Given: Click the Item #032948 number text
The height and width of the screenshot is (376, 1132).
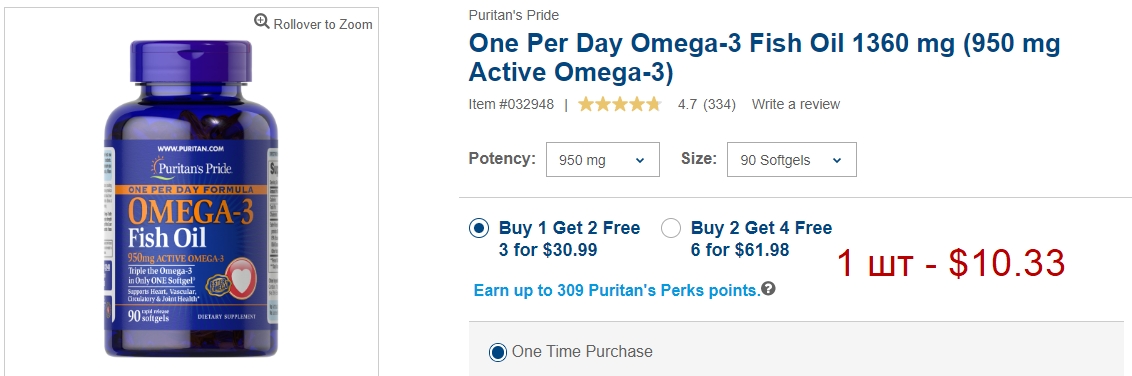Looking at the screenshot, I should (511, 104).
